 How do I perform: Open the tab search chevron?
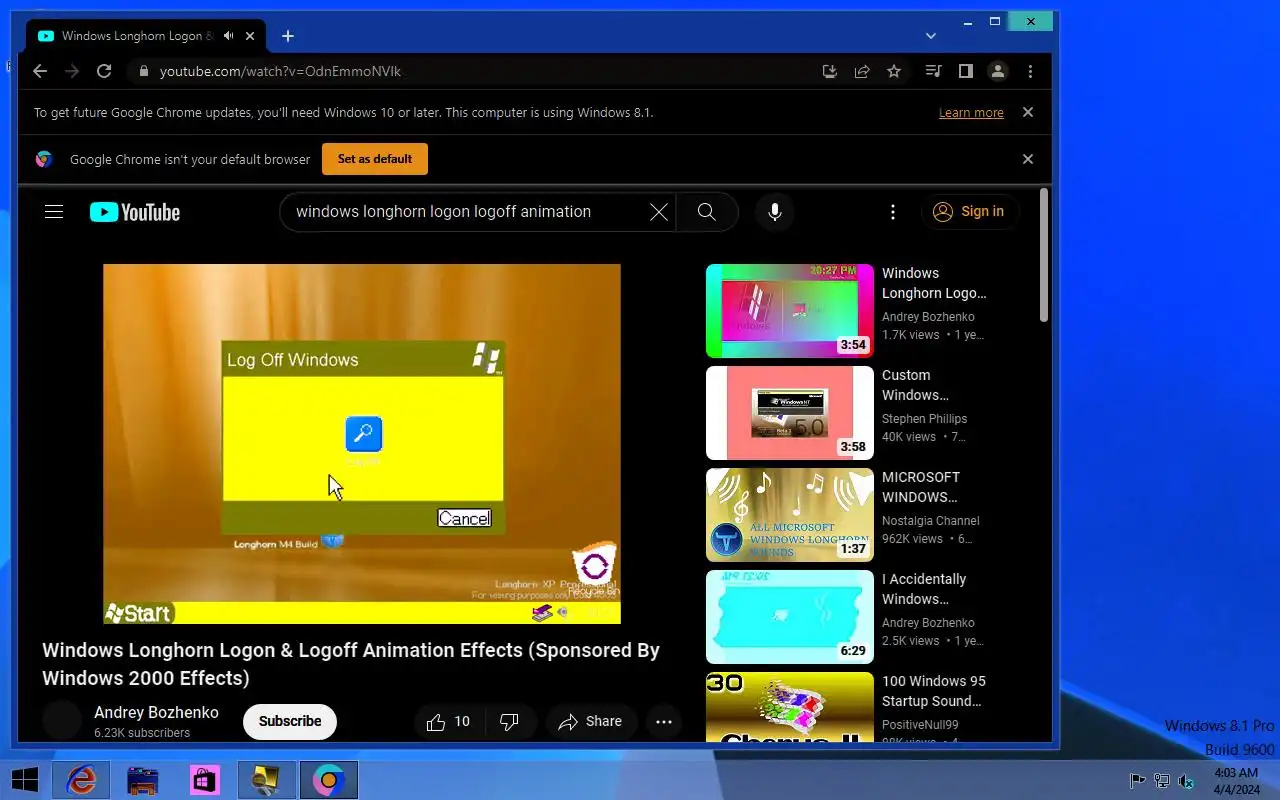[x=931, y=36]
